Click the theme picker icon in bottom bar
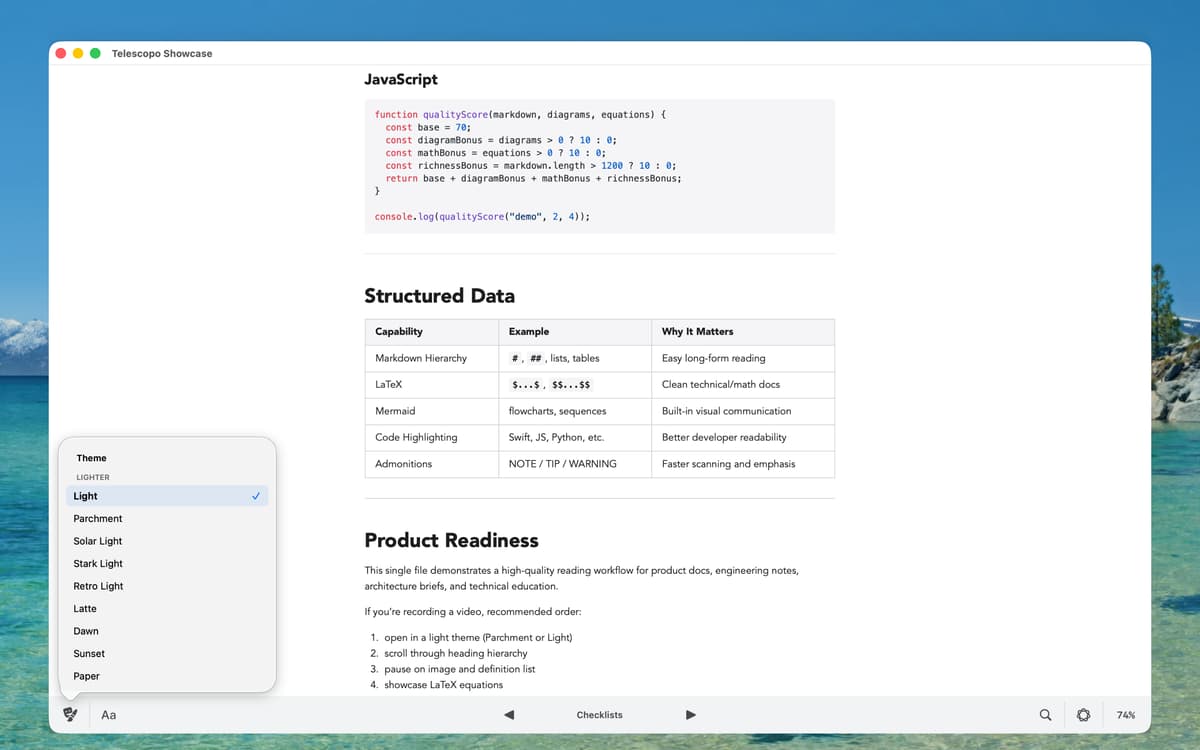Image resolution: width=1200 pixels, height=750 pixels. (x=70, y=714)
